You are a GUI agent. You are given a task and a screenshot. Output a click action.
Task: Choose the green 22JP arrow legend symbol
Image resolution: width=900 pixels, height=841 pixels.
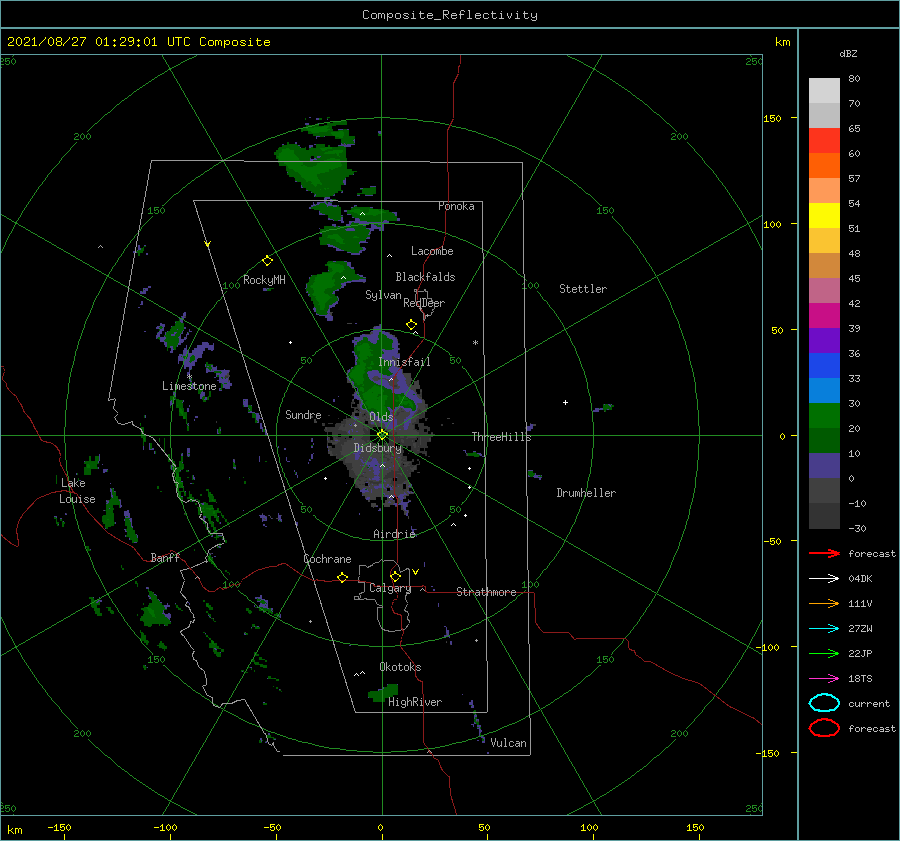point(824,653)
